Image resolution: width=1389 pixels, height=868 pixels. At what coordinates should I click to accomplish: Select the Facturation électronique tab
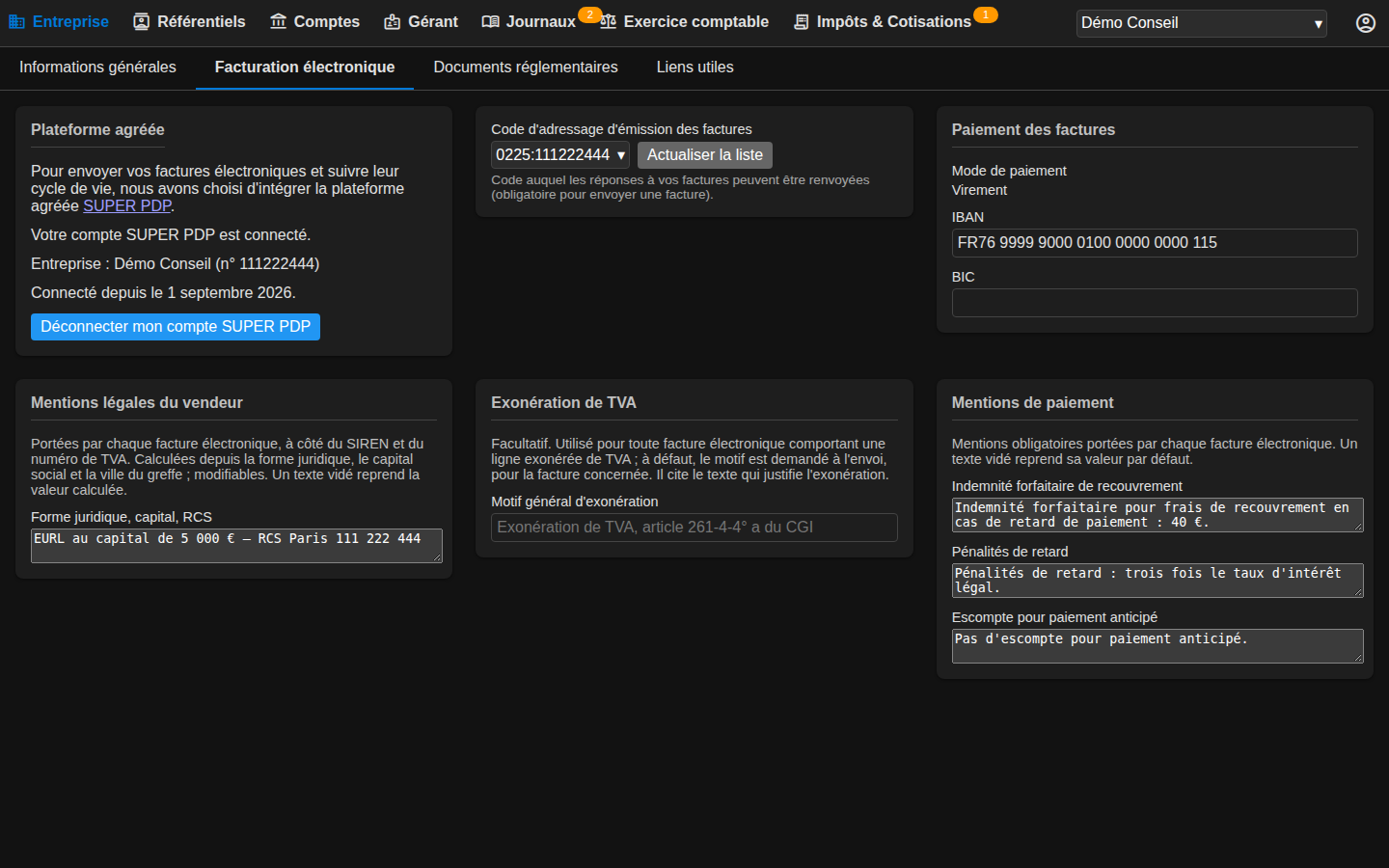point(305,68)
